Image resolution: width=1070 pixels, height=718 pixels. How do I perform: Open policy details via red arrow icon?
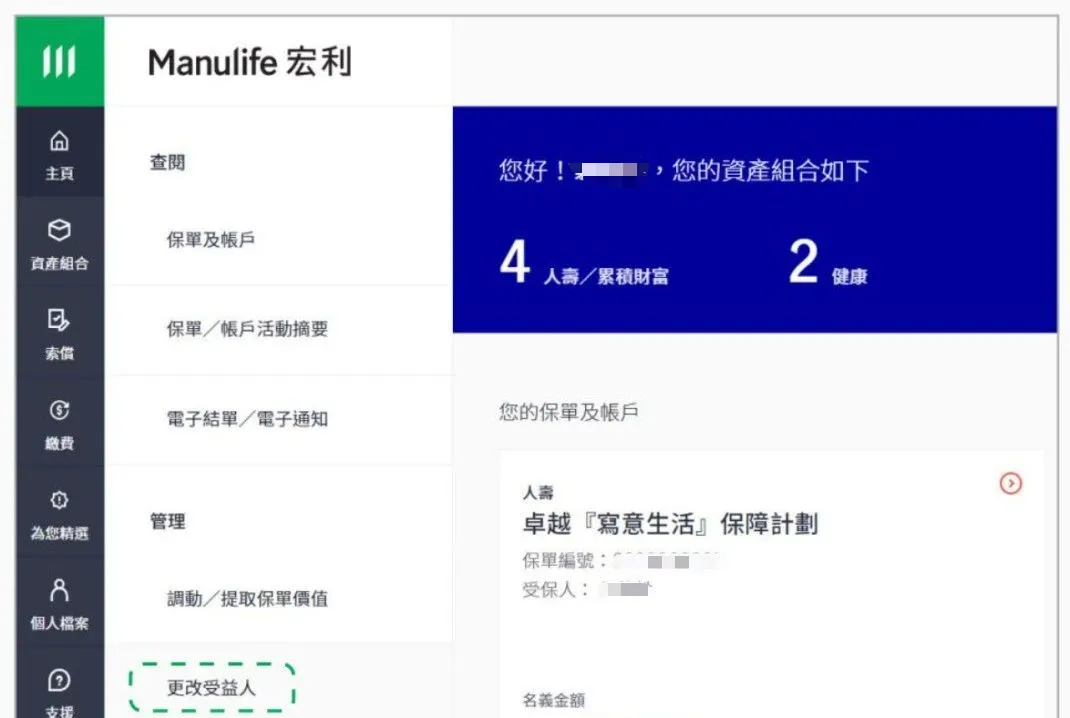[x=1011, y=483]
